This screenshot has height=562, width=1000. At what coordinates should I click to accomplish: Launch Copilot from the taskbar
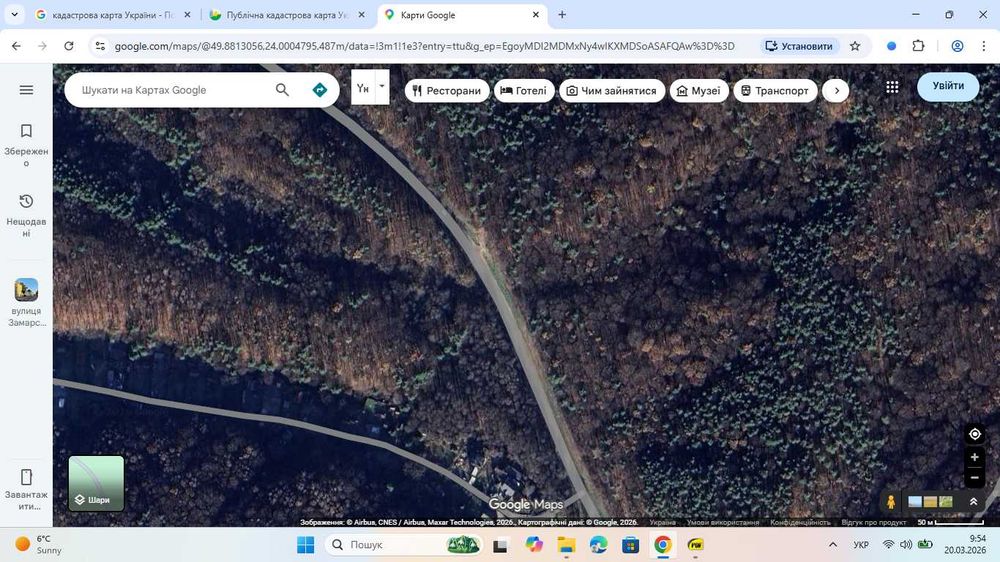[x=534, y=545]
